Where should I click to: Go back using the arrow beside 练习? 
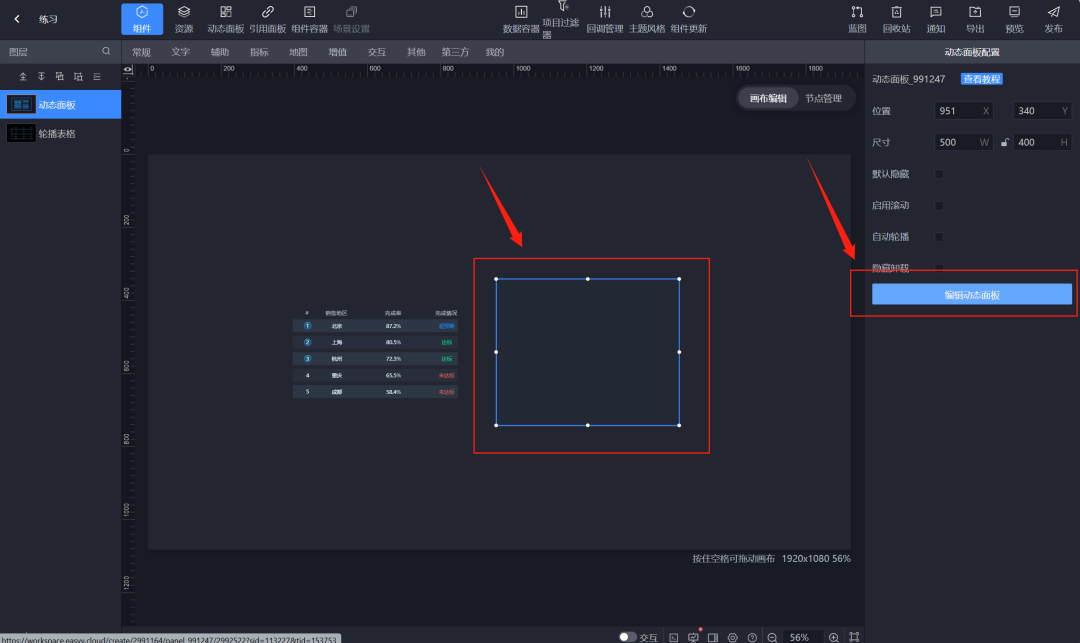click(x=17, y=19)
